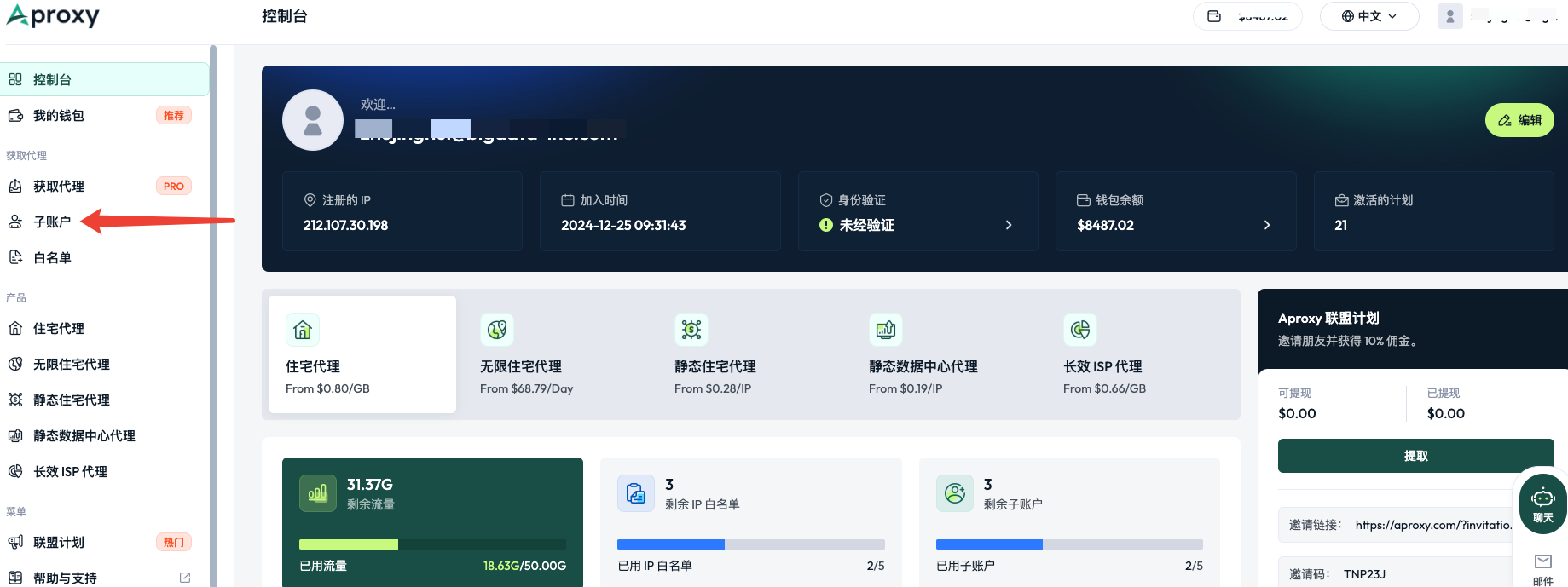
Task: Expand the 身份验证 card arrow
Action: tap(1009, 225)
